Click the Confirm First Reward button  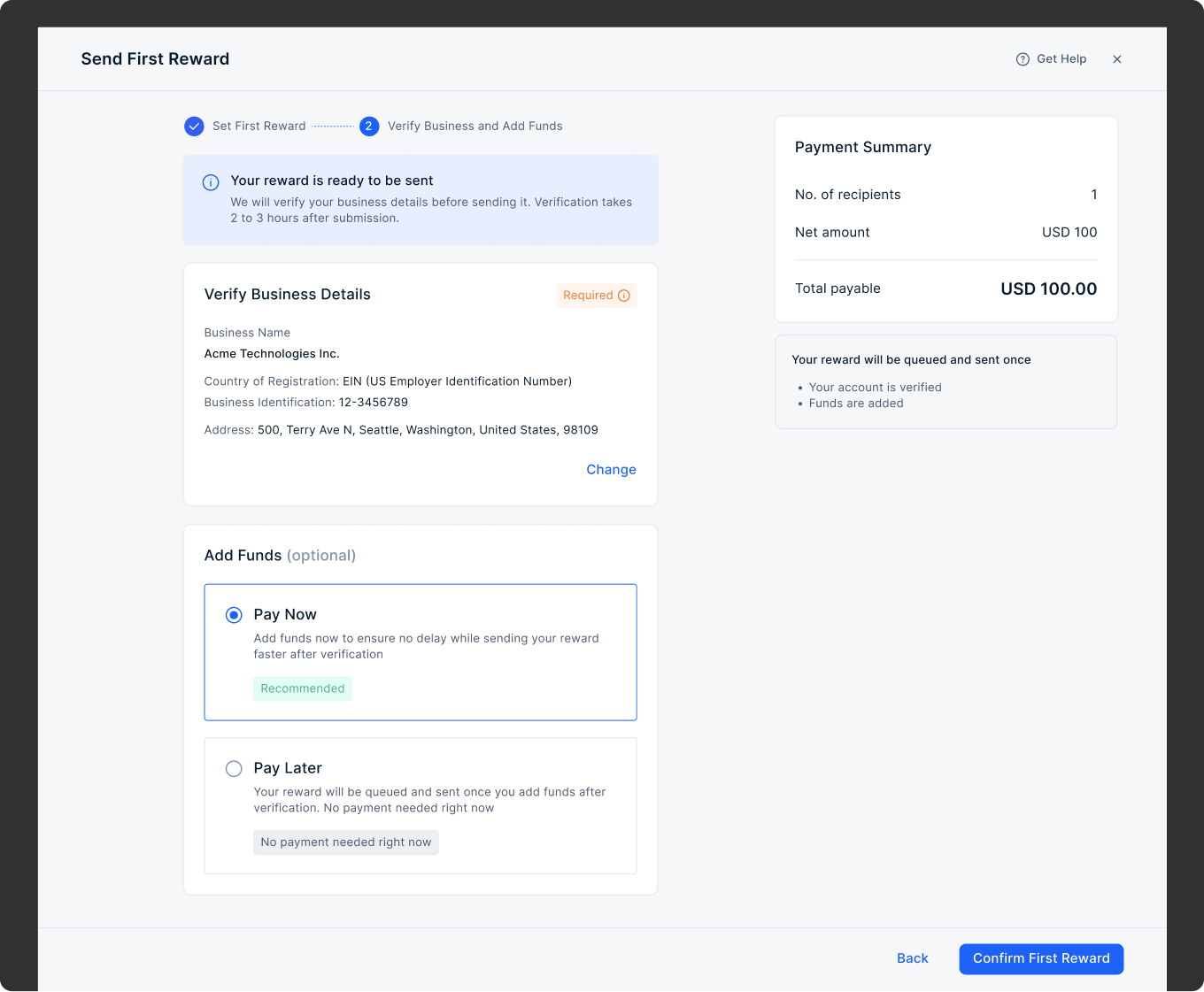click(1041, 959)
